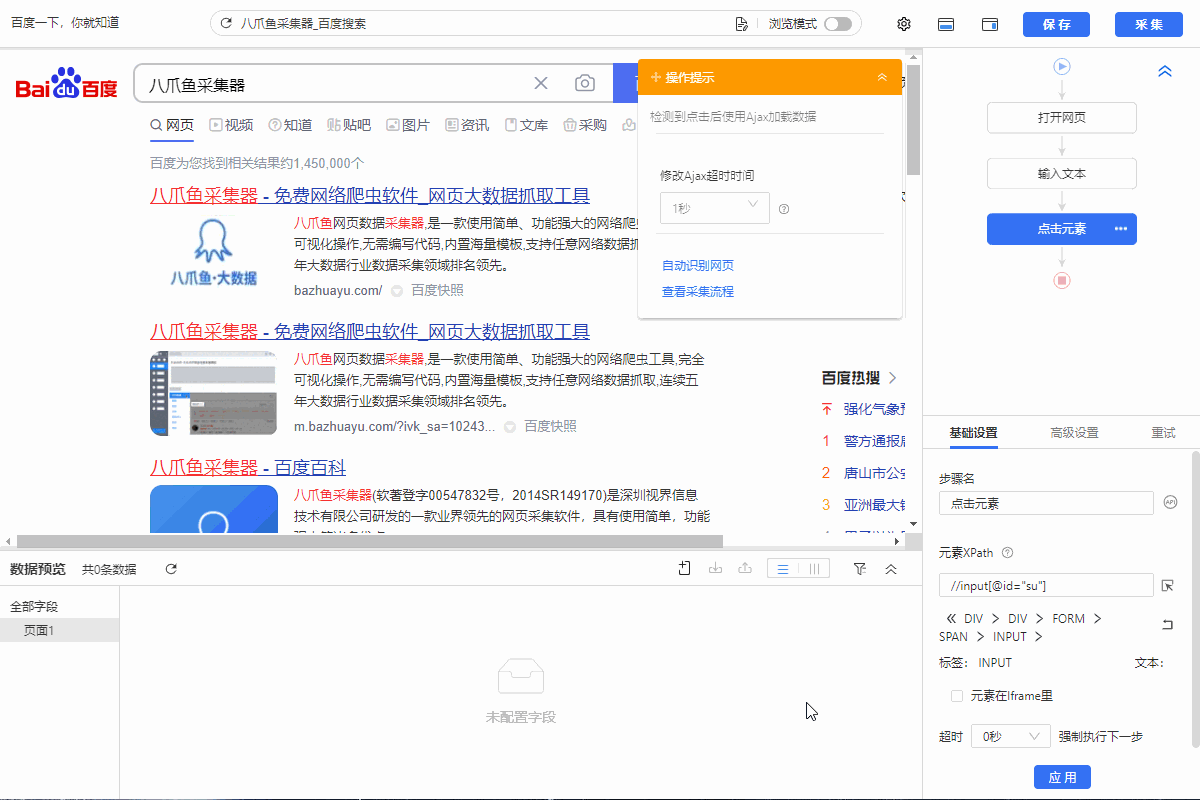The image size is (1200, 800).
Task: Open the 超时 0秒 timeout dropdown
Action: coord(1010,736)
